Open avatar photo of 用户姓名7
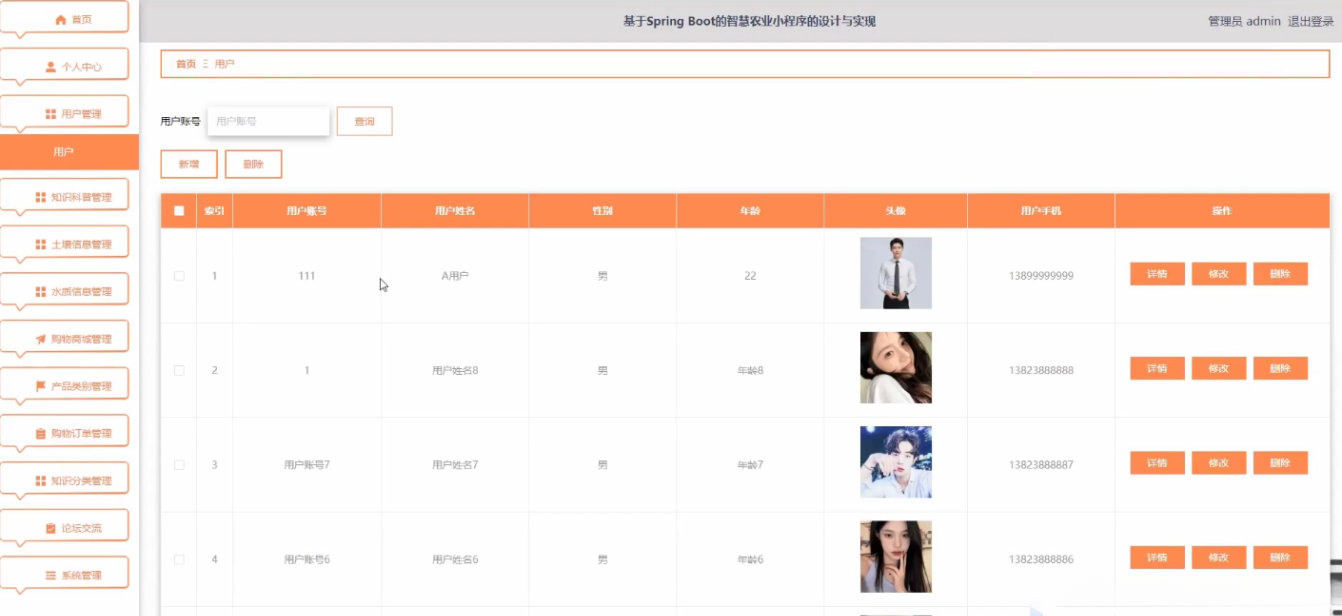Viewport: 1342px width, 616px height. [896, 462]
